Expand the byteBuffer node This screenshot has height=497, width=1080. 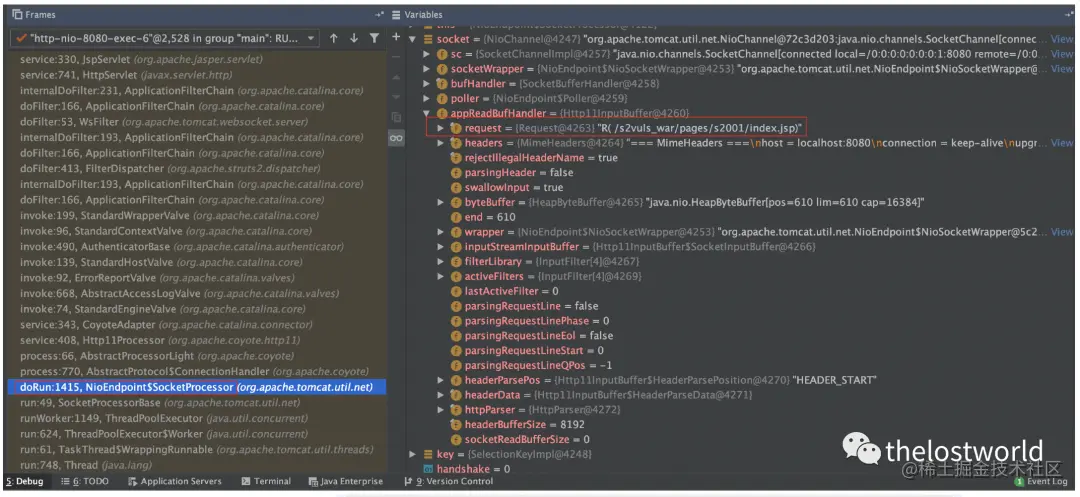[441, 202]
